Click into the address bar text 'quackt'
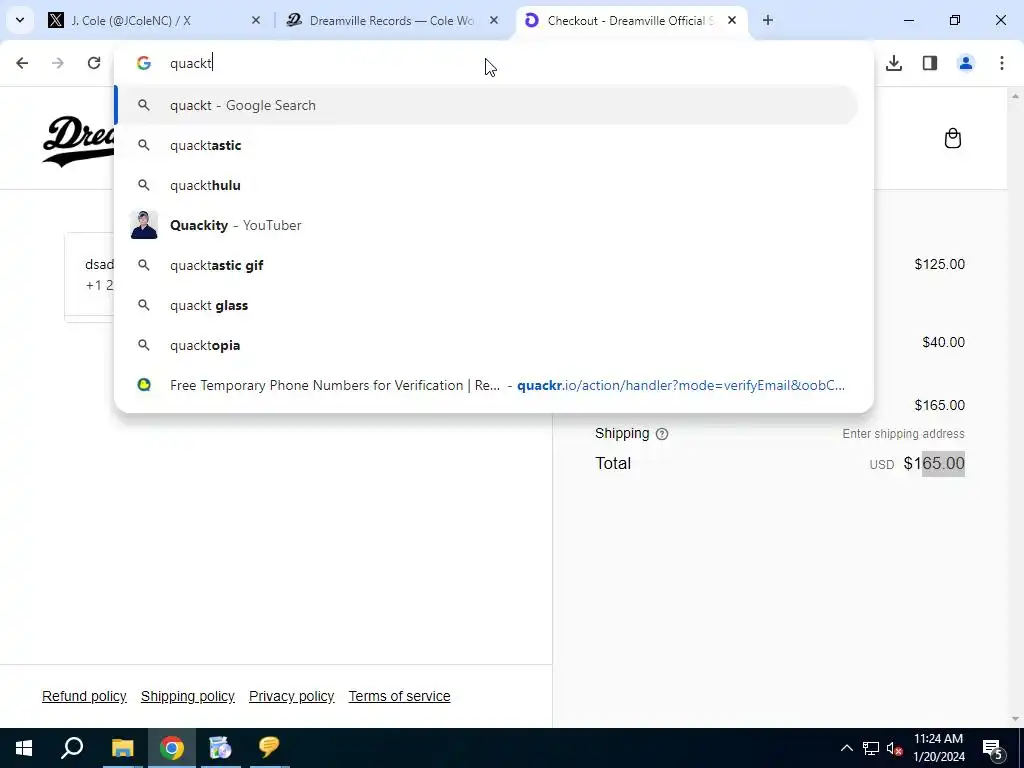Viewport: 1024px width, 768px height. (x=191, y=63)
